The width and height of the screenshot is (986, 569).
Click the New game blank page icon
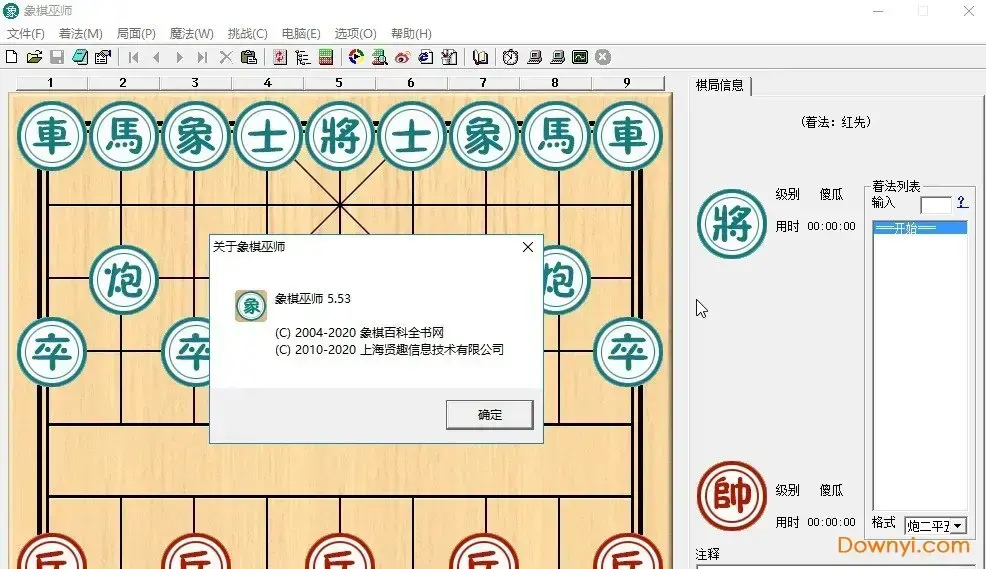(x=11, y=57)
